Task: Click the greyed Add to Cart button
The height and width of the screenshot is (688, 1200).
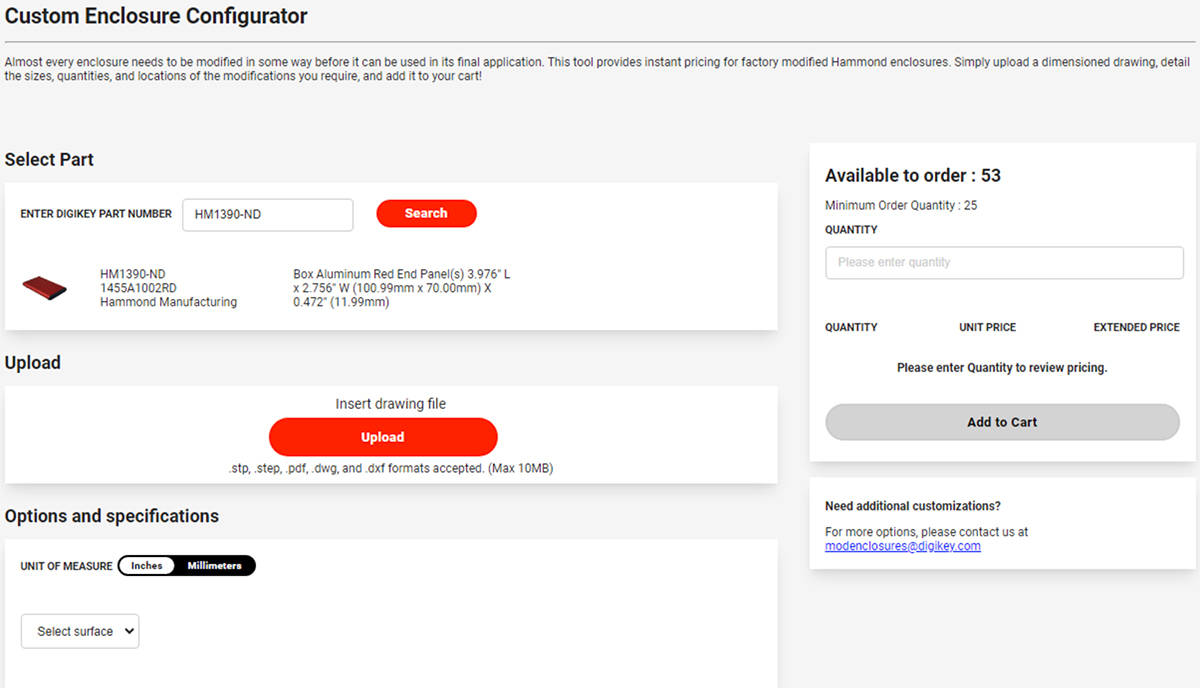Action: coord(1002,422)
